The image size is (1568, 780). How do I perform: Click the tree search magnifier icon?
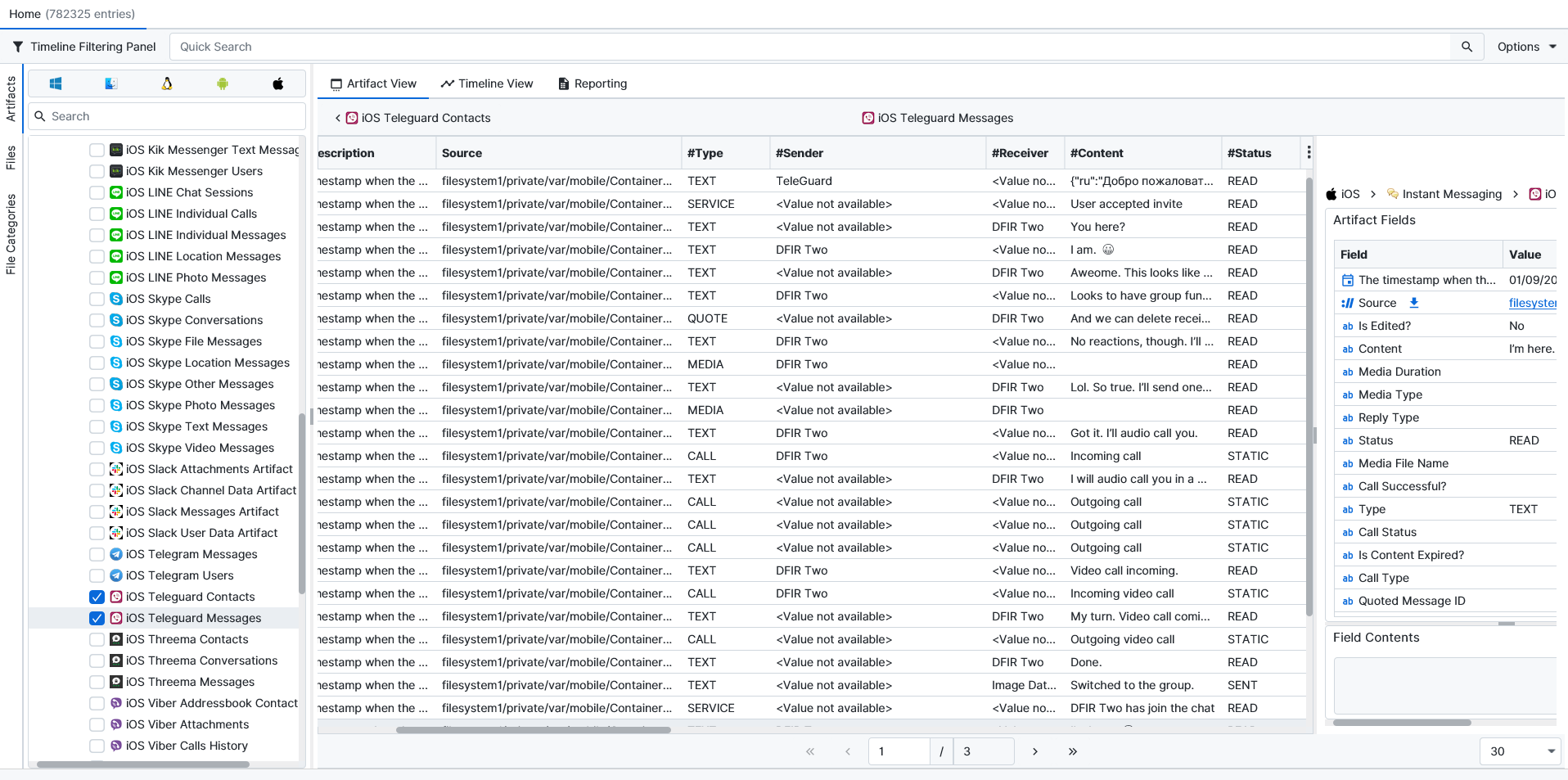point(39,116)
